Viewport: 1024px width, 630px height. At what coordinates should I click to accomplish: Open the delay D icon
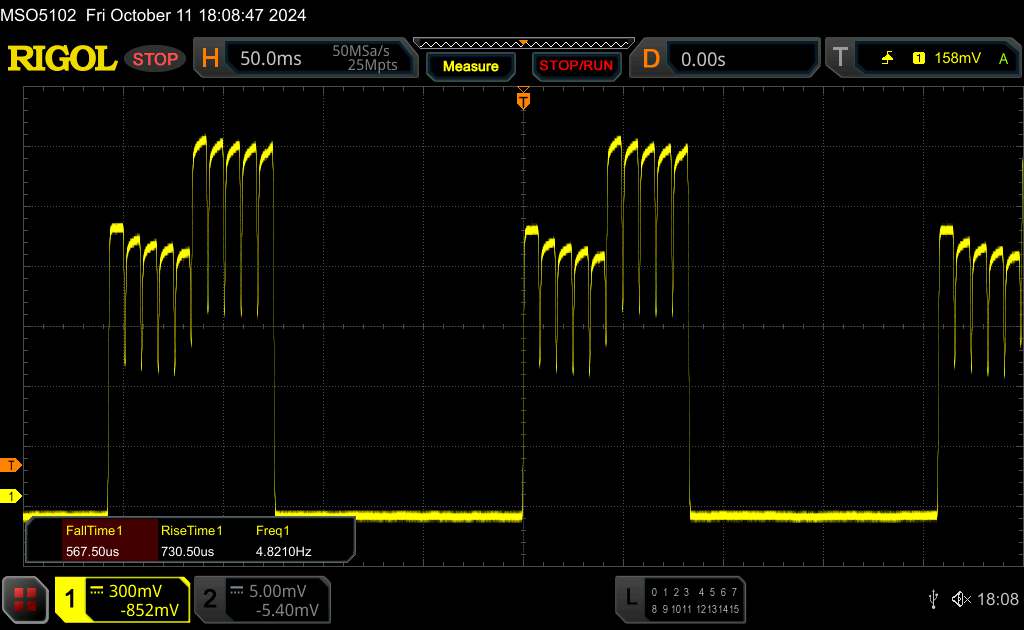[651, 59]
